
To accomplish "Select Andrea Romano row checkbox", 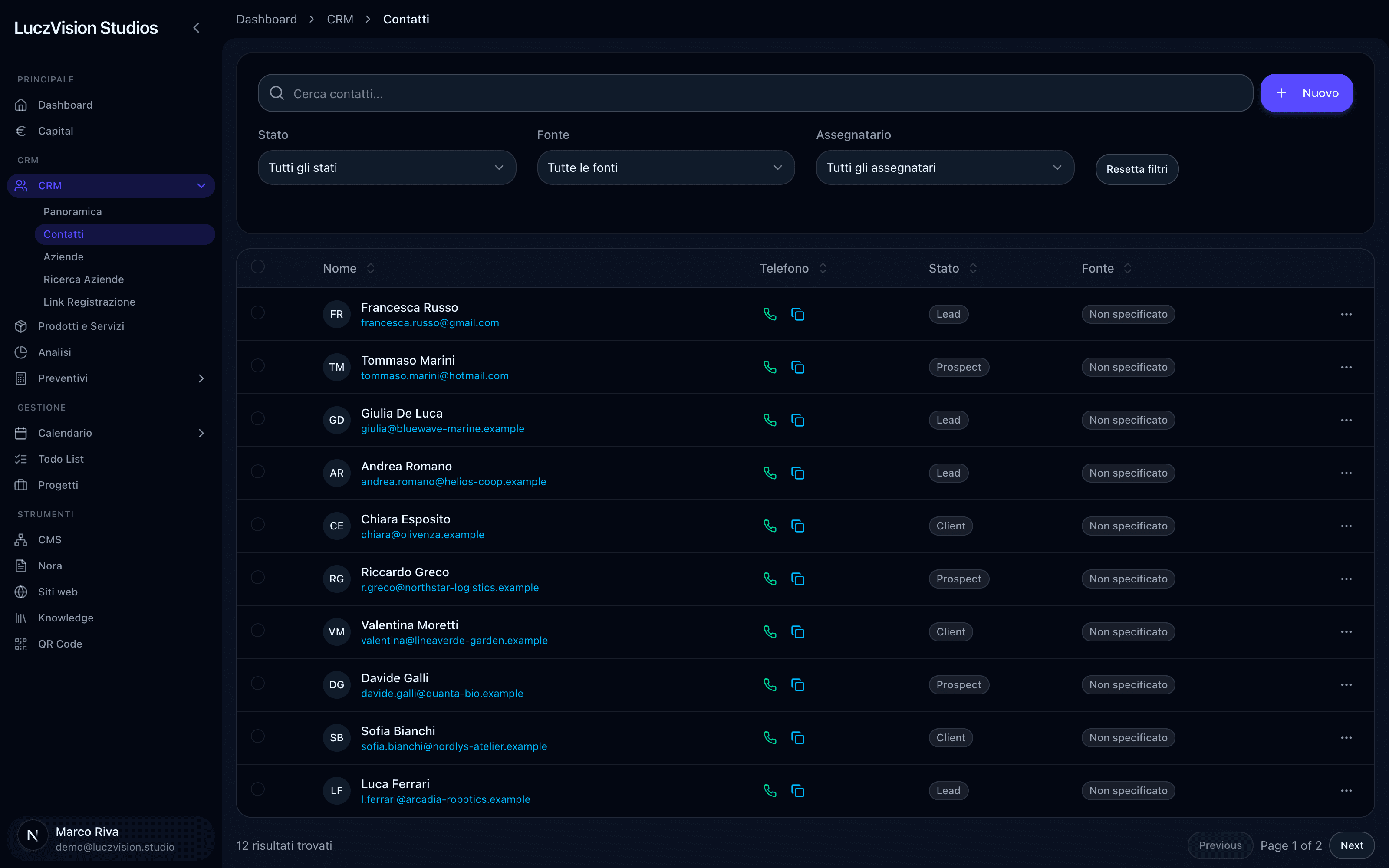I will (x=258, y=471).
